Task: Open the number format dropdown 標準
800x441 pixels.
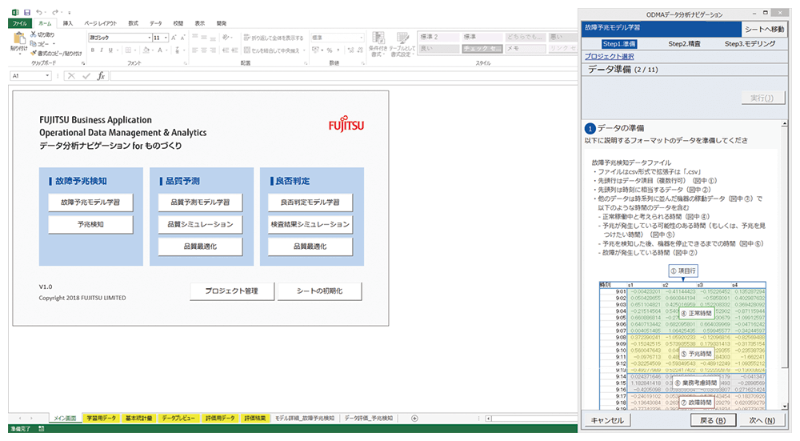Action: (x=361, y=38)
